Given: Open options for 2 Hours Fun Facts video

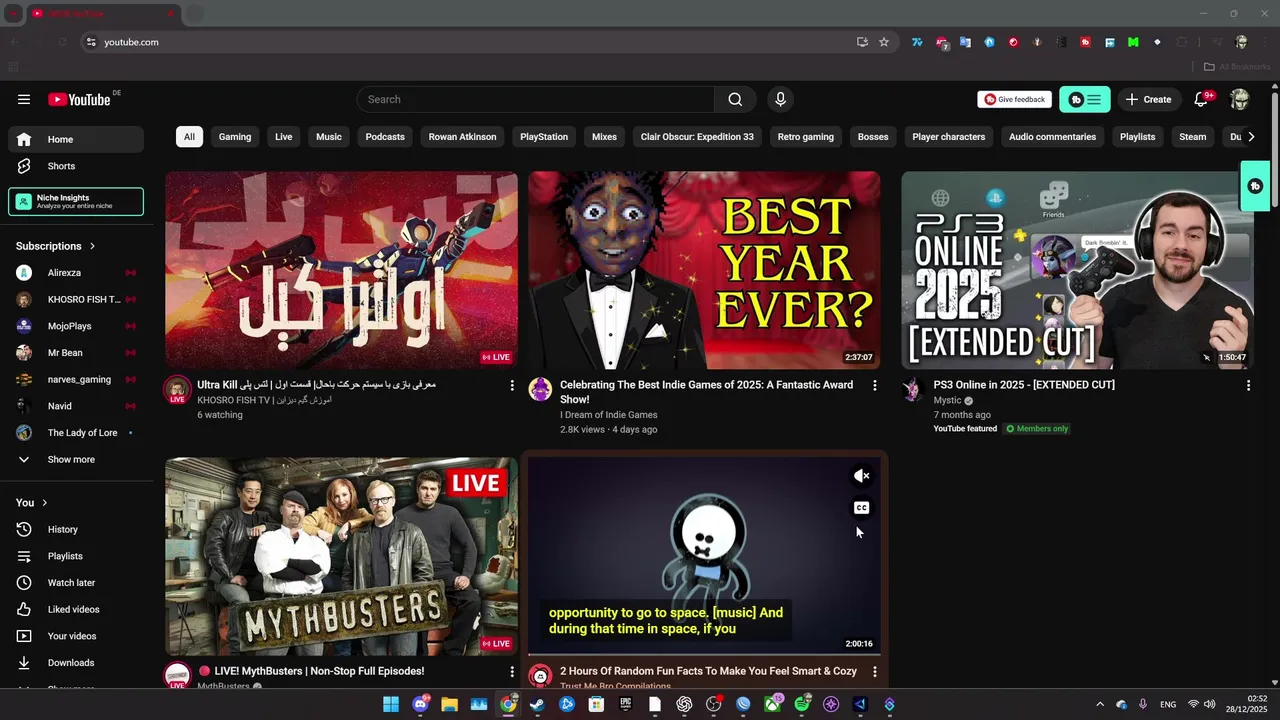Looking at the screenshot, I should 875,672.
